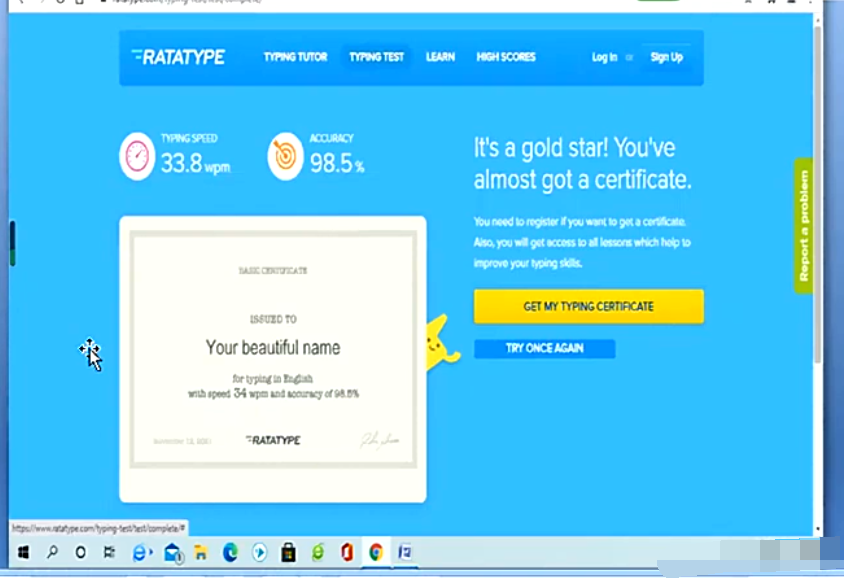This screenshot has height=578, width=844.
Task: Open the Report a problem side tab
Action: [x=804, y=225]
